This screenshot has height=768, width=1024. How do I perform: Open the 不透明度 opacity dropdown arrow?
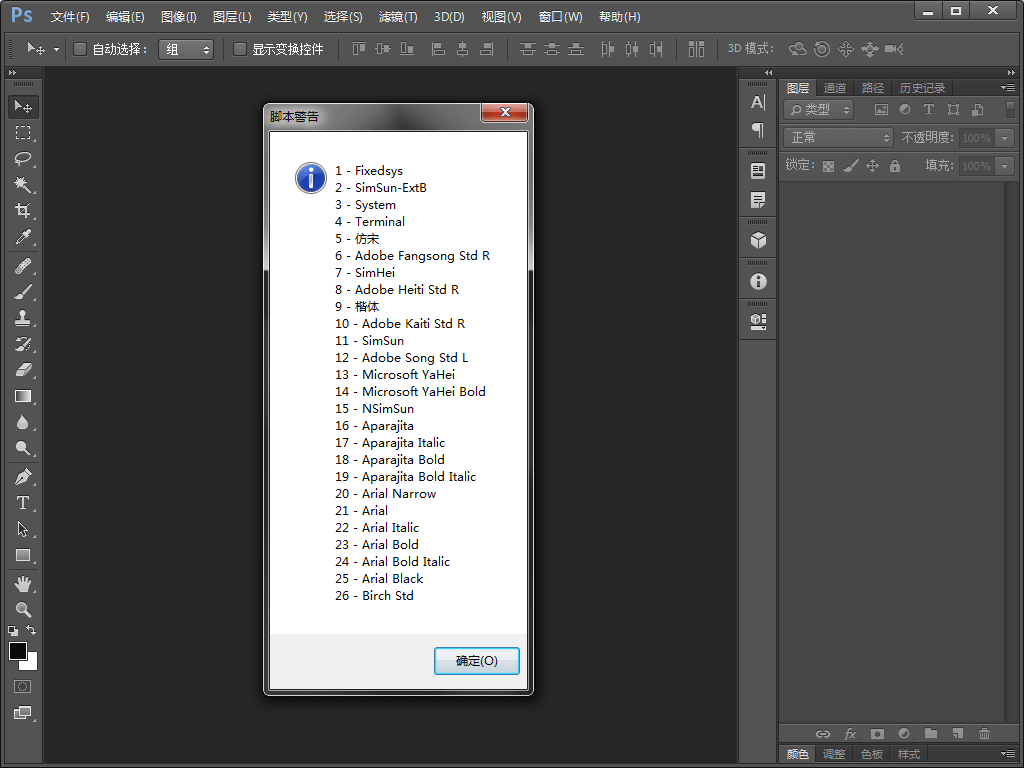pyautogui.click(x=1004, y=138)
